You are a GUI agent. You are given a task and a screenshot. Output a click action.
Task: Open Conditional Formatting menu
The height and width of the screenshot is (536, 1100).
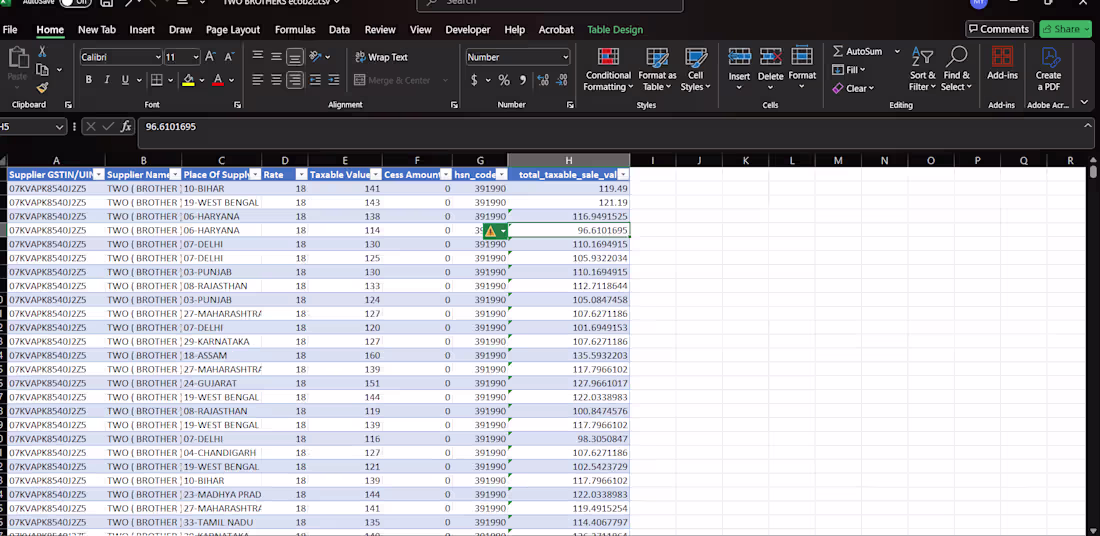click(x=608, y=69)
